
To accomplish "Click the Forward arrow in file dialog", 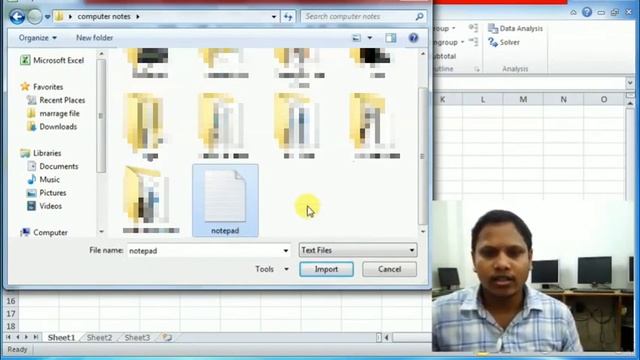I will coord(35,17).
